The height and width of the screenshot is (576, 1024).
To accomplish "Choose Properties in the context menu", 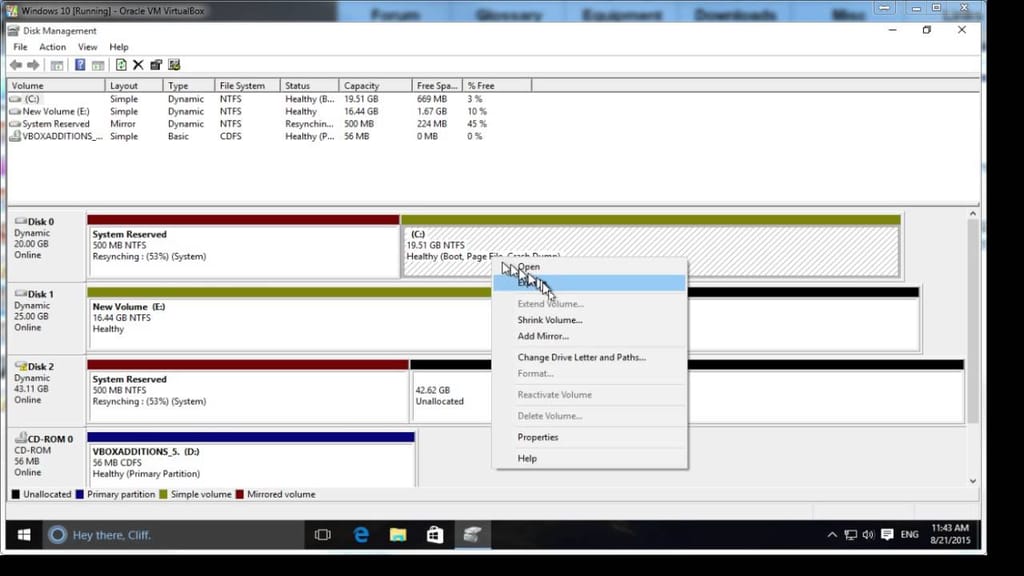I will (590, 438).
